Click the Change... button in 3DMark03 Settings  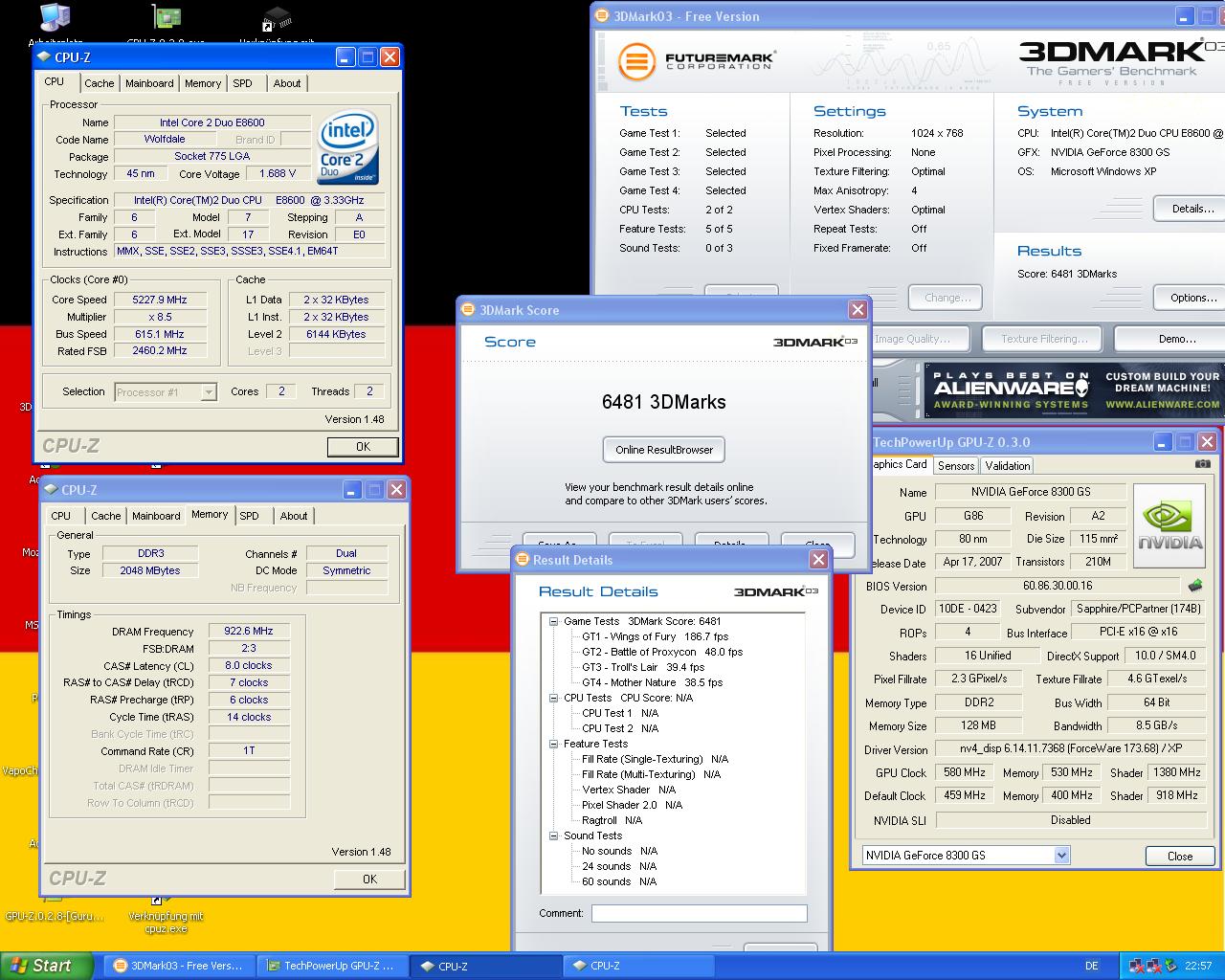click(x=947, y=298)
